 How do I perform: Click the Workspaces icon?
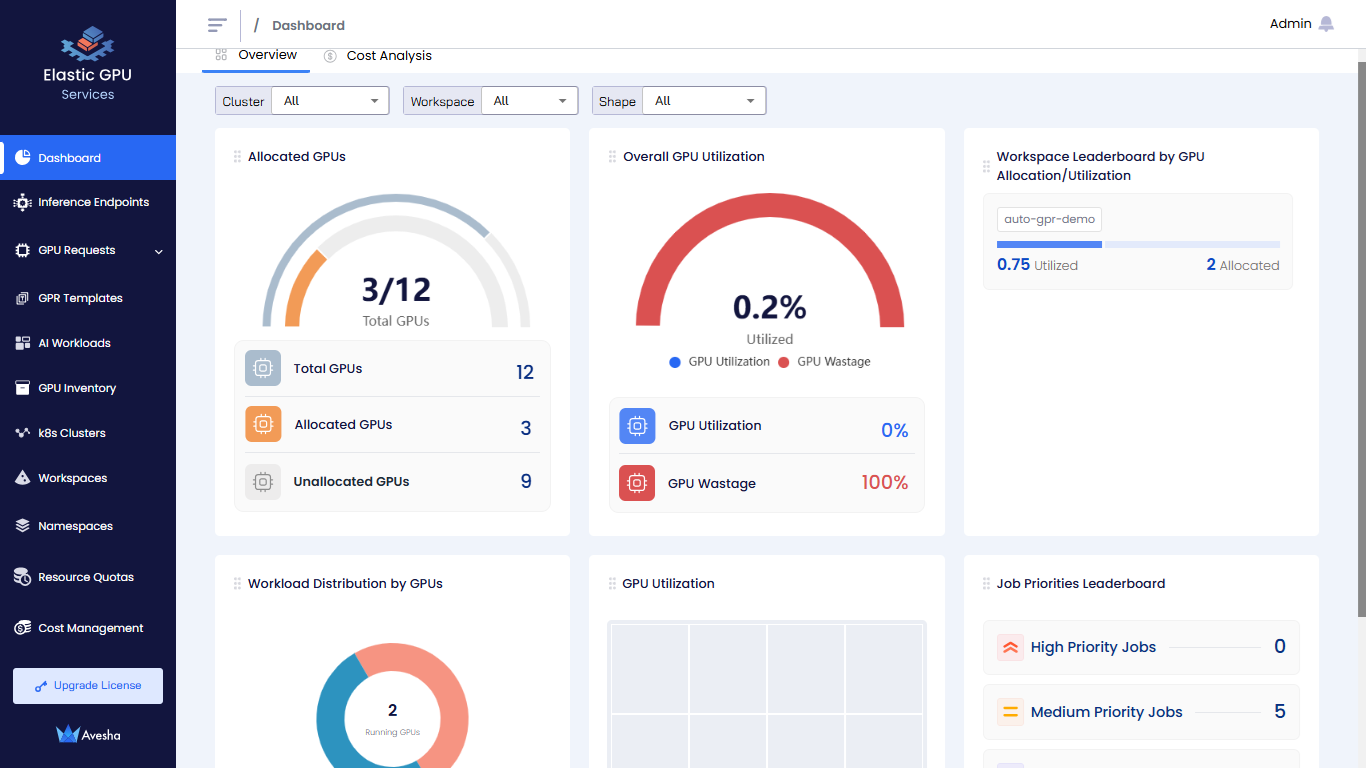point(22,478)
